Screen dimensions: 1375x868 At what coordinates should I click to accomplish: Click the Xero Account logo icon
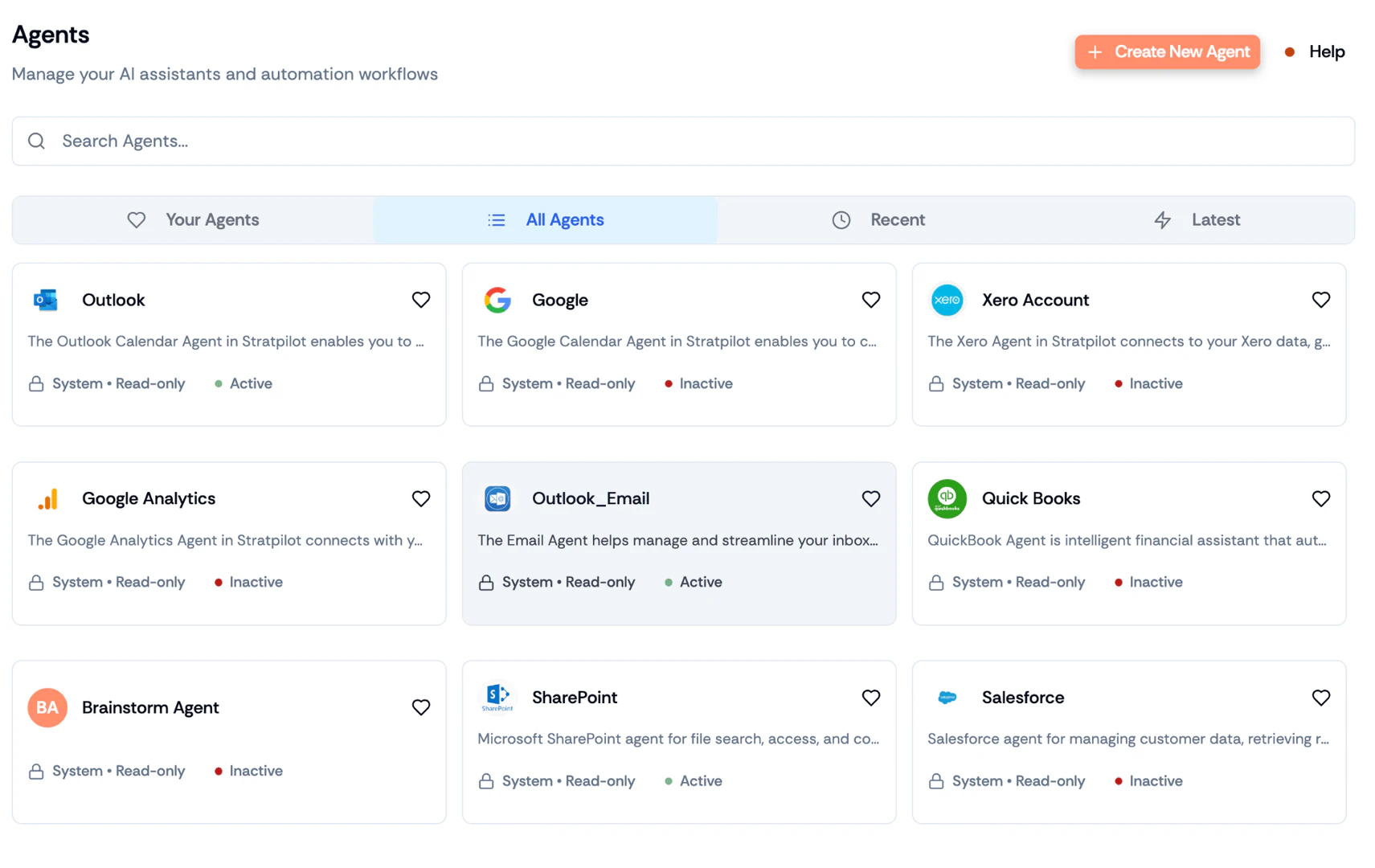tap(947, 300)
